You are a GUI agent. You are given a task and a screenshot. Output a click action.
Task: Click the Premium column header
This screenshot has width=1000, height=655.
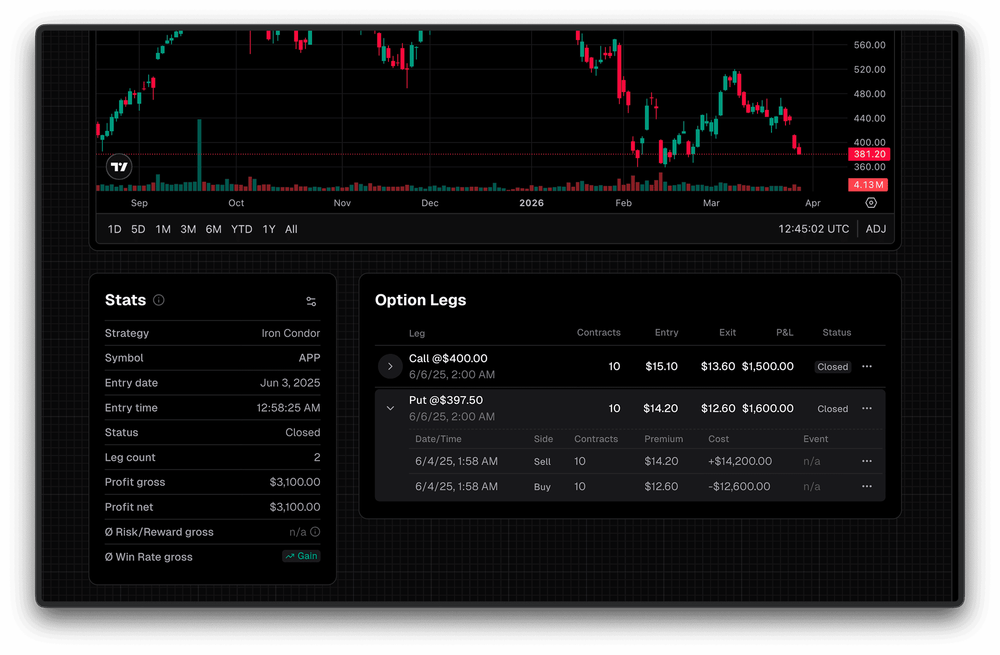click(663, 439)
